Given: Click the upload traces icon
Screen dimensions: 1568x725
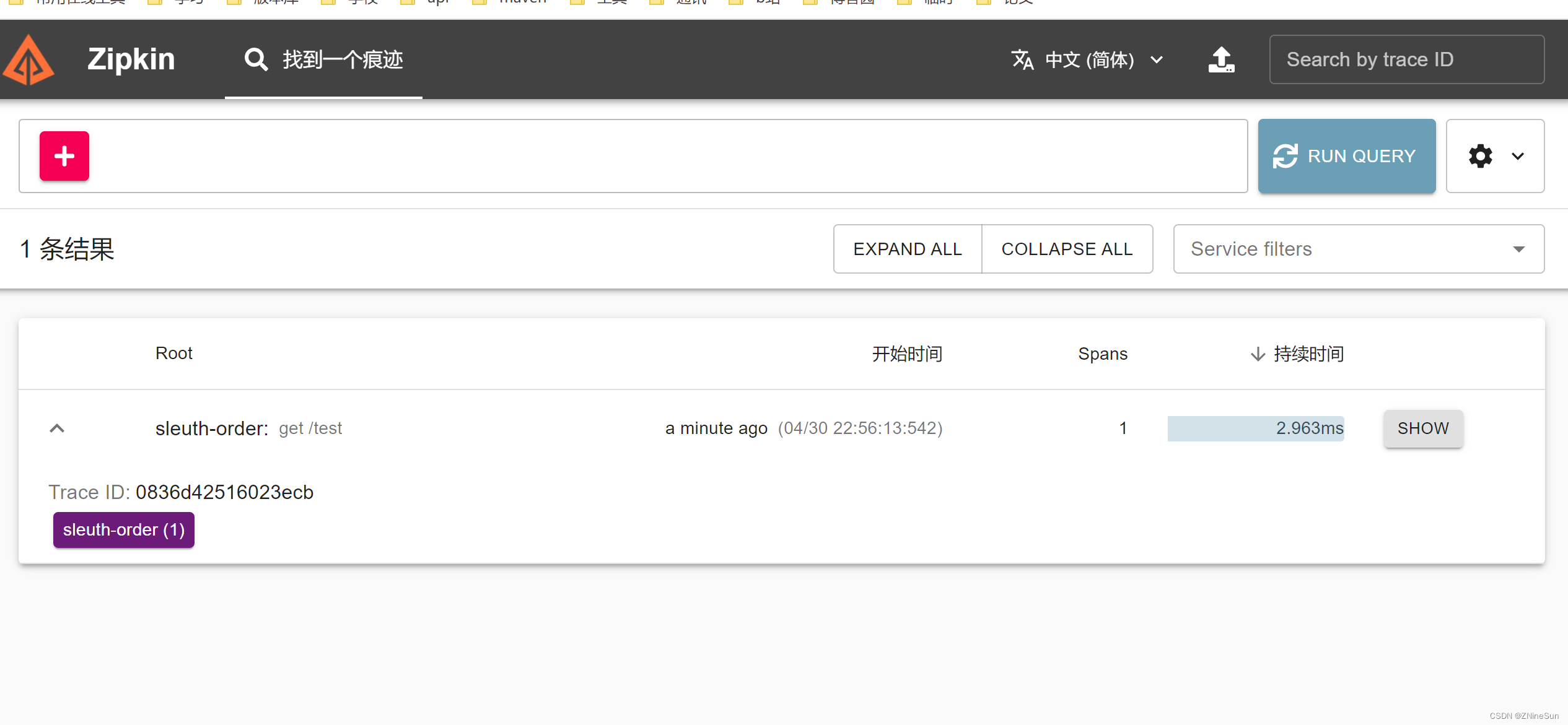Looking at the screenshot, I should pyautogui.click(x=1221, y=59).
